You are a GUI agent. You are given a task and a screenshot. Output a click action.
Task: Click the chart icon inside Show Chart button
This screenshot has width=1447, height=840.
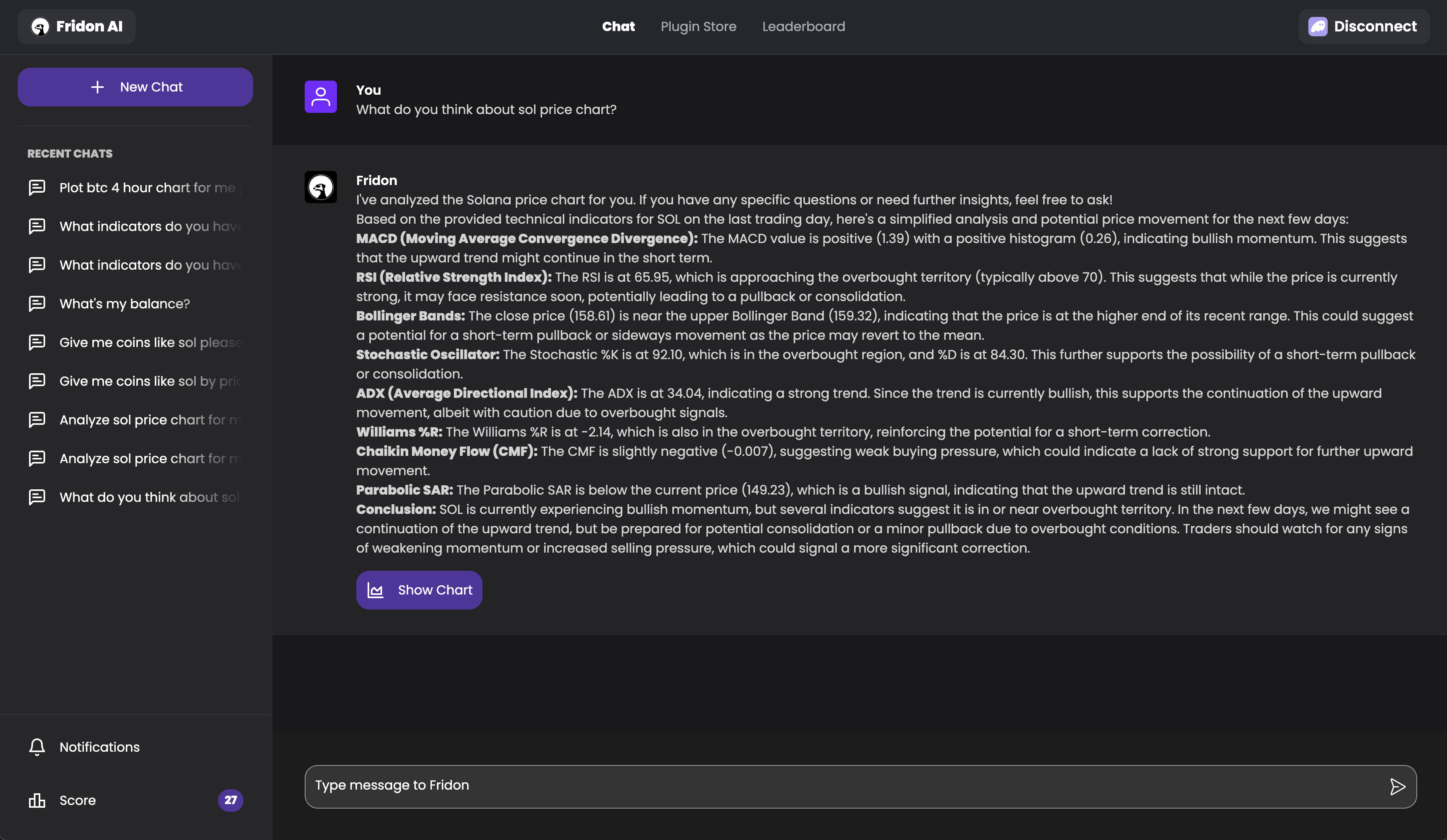tap(376, 590)
